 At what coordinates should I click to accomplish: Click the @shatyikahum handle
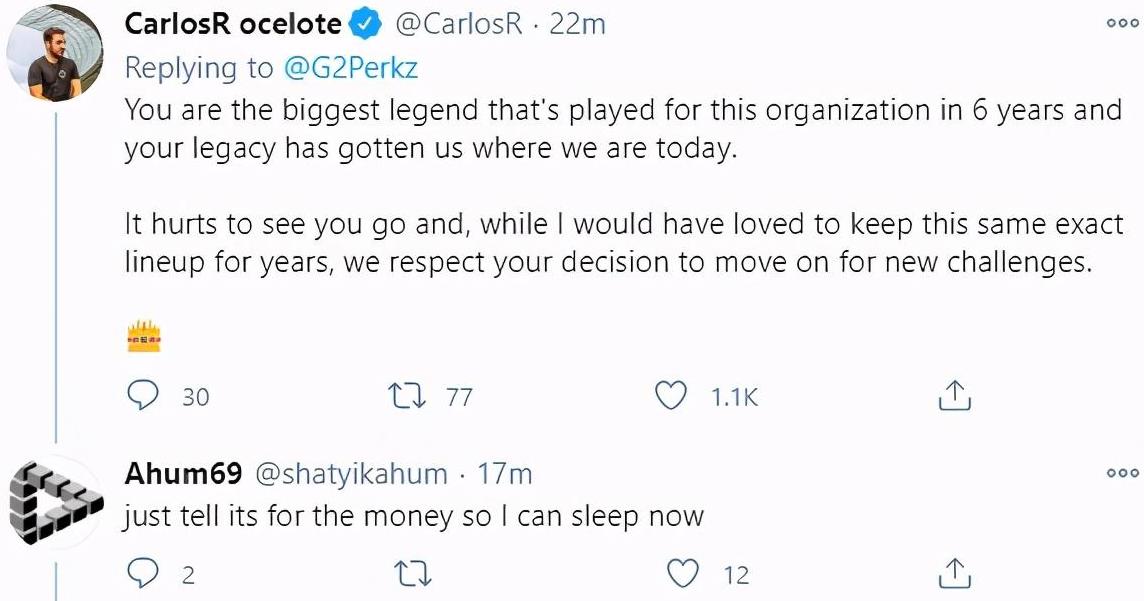[354, 473]
